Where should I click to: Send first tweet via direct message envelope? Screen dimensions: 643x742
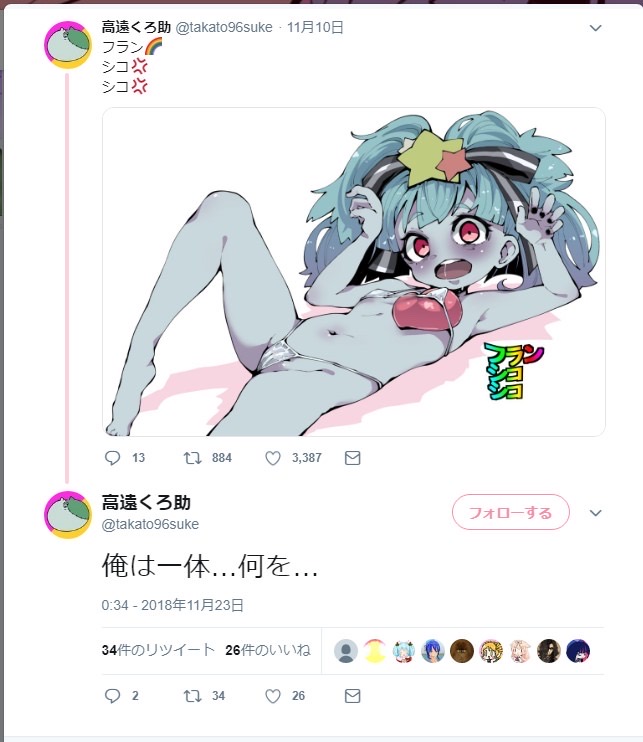tap(352, 458)
